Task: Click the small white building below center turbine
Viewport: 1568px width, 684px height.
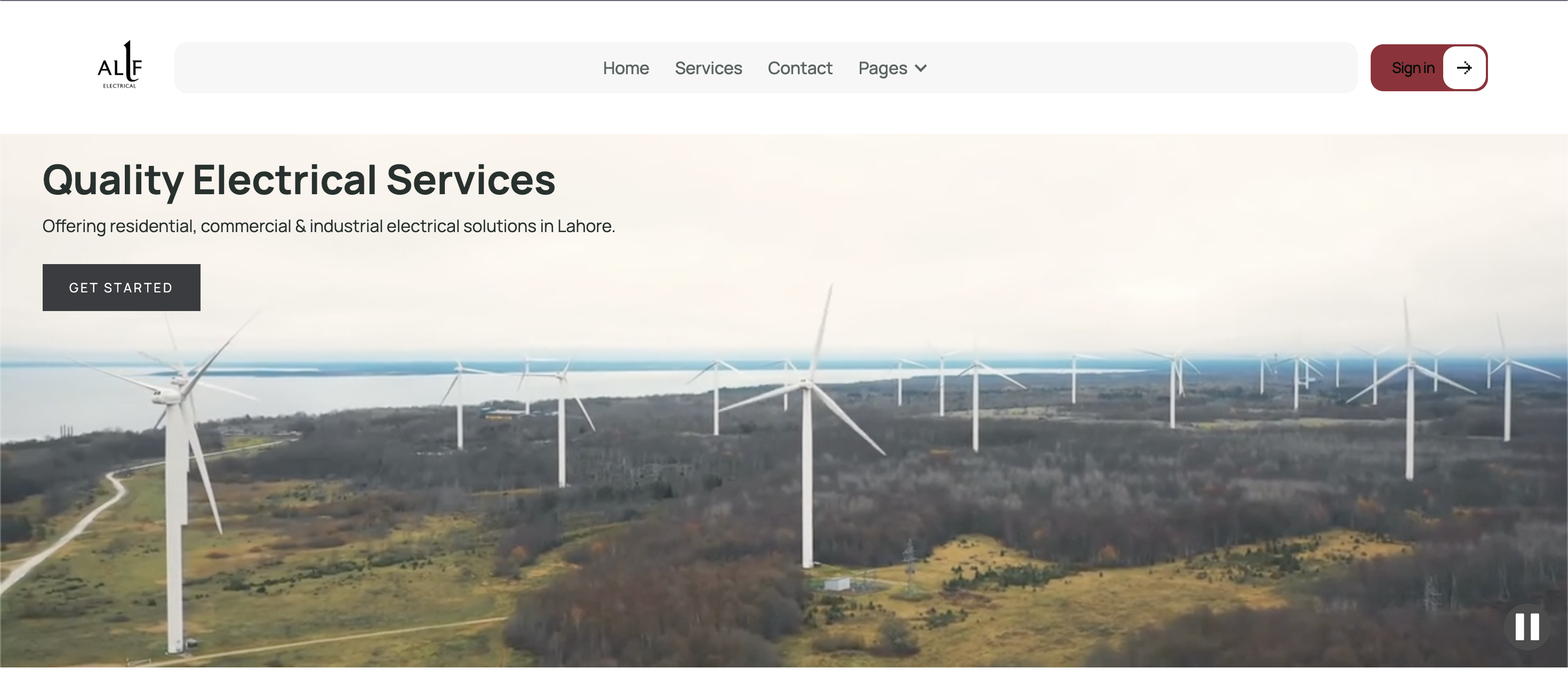Action: (837, 584)
